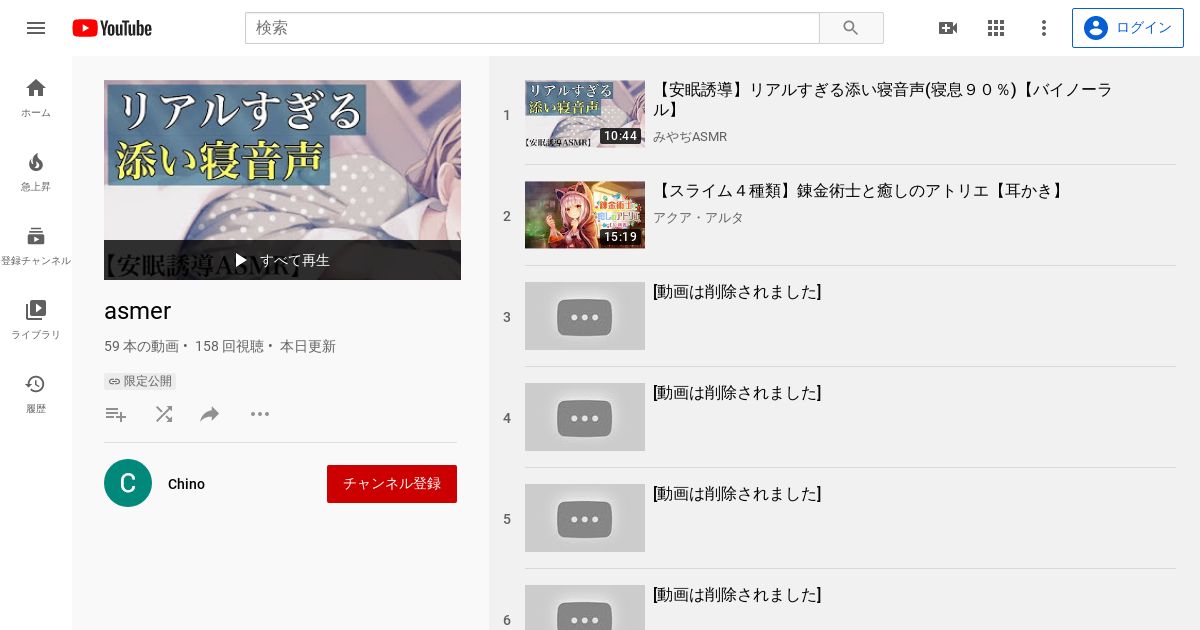Click 動画は削除されました text in row 6
This screenshot has height=630, width=1200.
pyautogui.click(x=737, y=595)
